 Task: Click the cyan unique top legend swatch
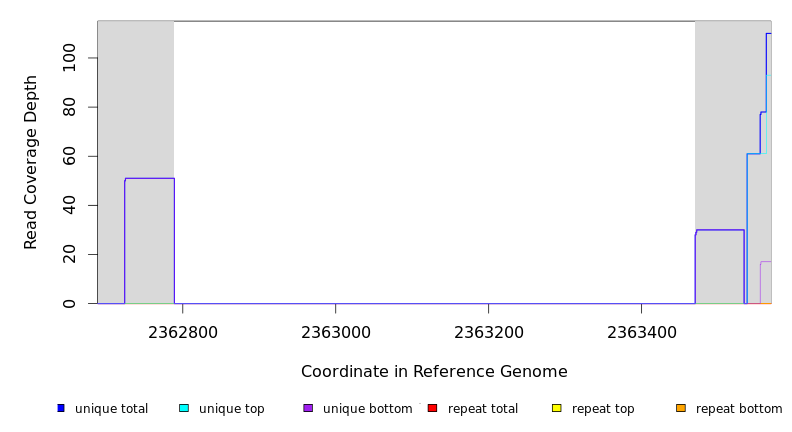point(184,408)
